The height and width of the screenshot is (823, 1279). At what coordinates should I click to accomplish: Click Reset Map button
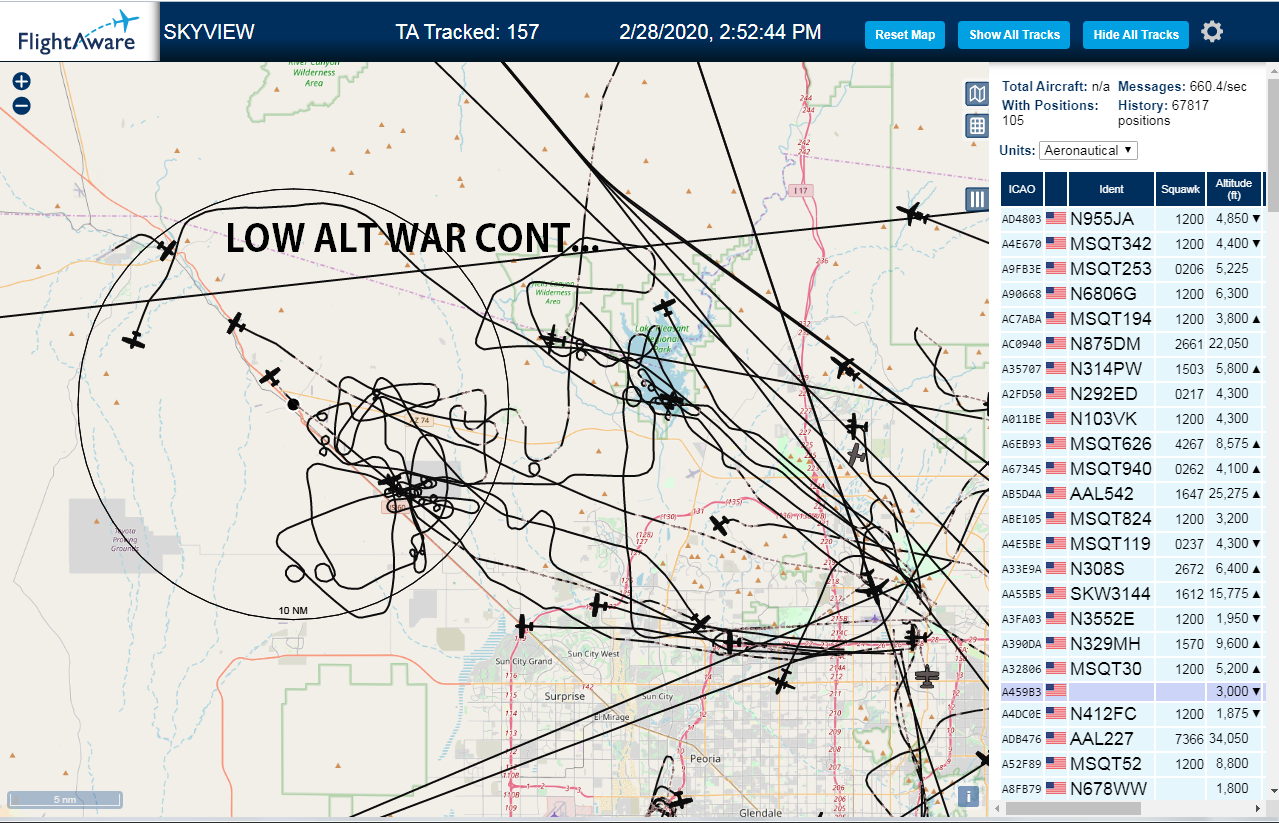click(x=905, y=35)
